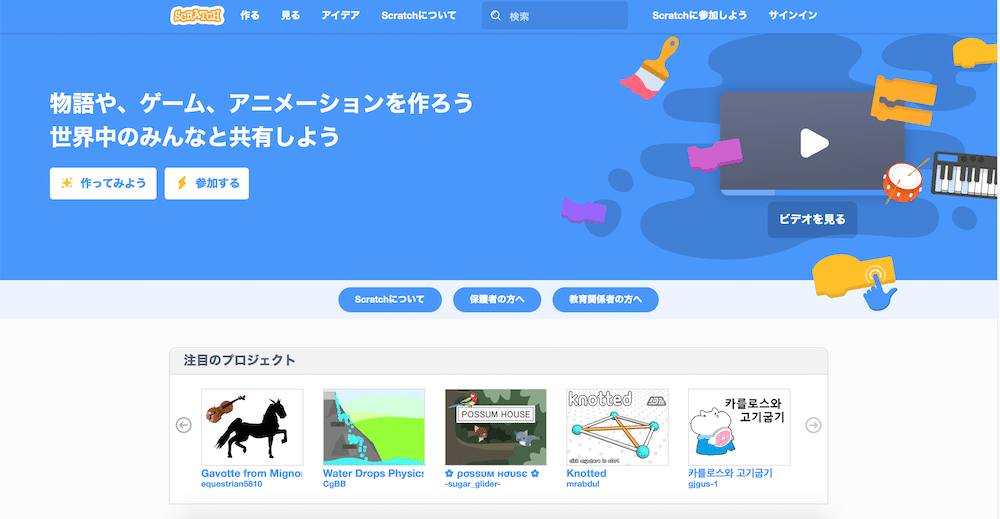1000x519 pixels.
Task: Show previous featured projects with left arrow
Action: click(x=184, y=425)
